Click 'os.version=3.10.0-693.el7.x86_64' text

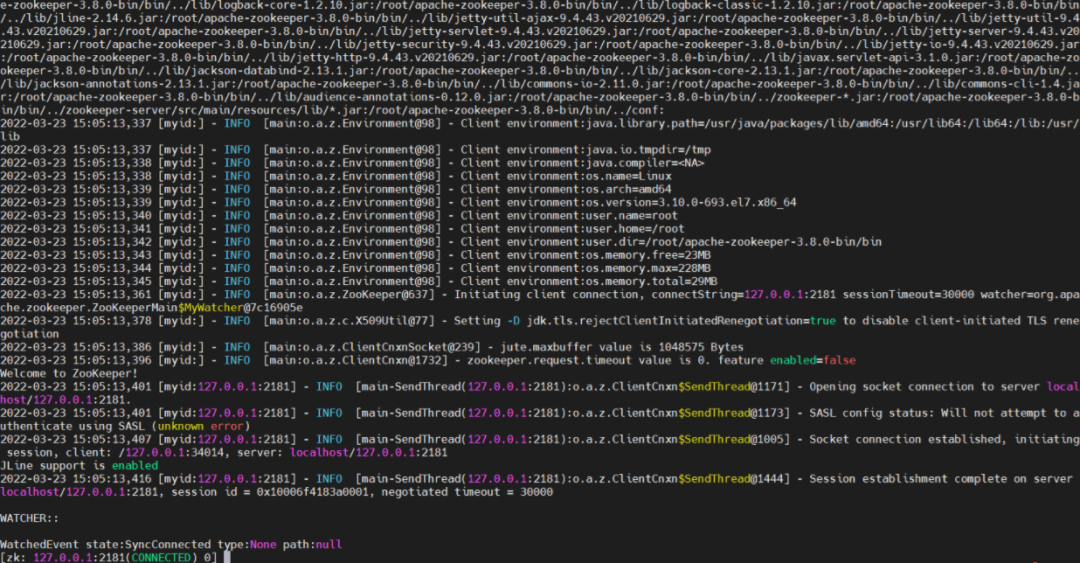pyautogui.click(x=691, y=202)
